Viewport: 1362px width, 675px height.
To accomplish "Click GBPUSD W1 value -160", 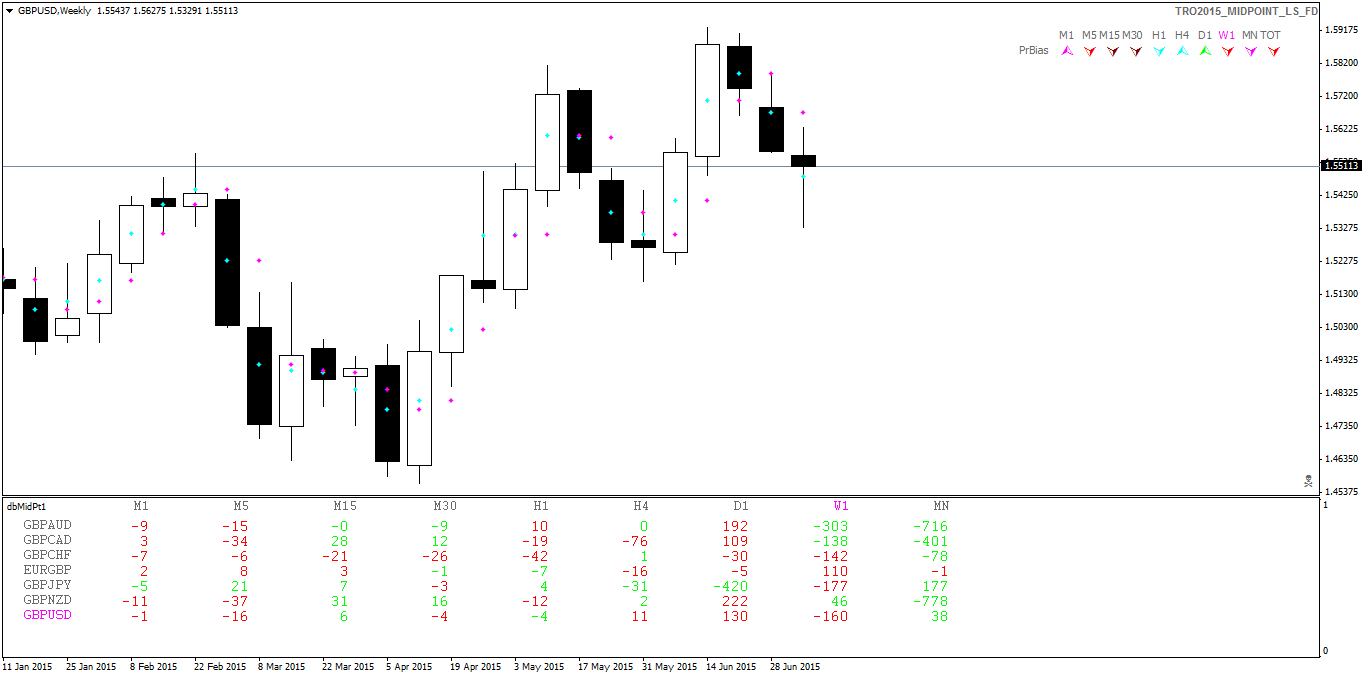I will pos(830,616).
